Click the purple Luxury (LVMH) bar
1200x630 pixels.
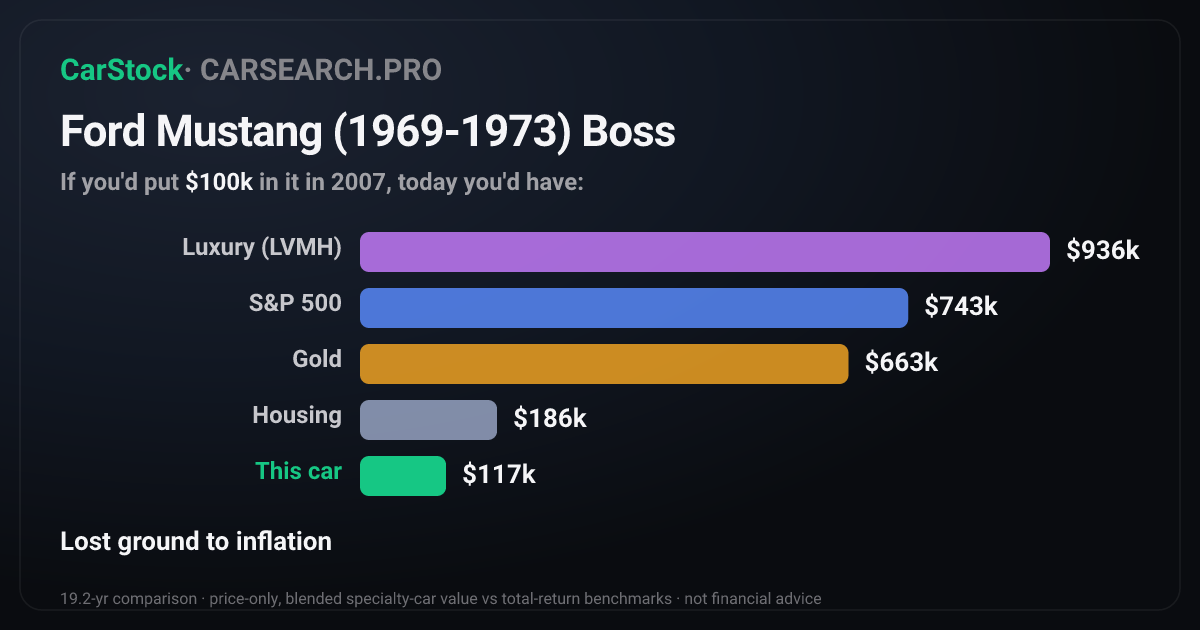pyautogui.click(x=705, y=252)
